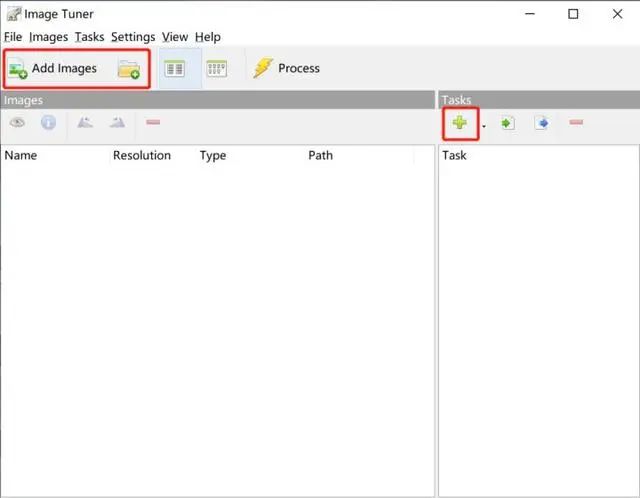Screen dimensions: 640x498
Task: Sort by the Path column header
Action: 320,156
